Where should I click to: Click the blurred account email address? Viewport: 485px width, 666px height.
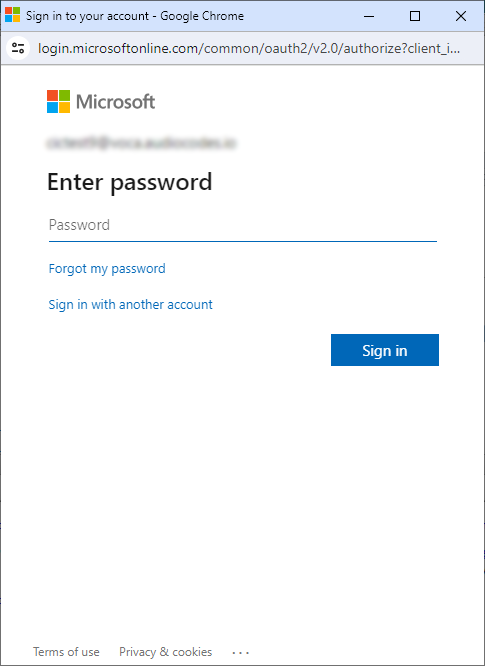coord(141,144)
